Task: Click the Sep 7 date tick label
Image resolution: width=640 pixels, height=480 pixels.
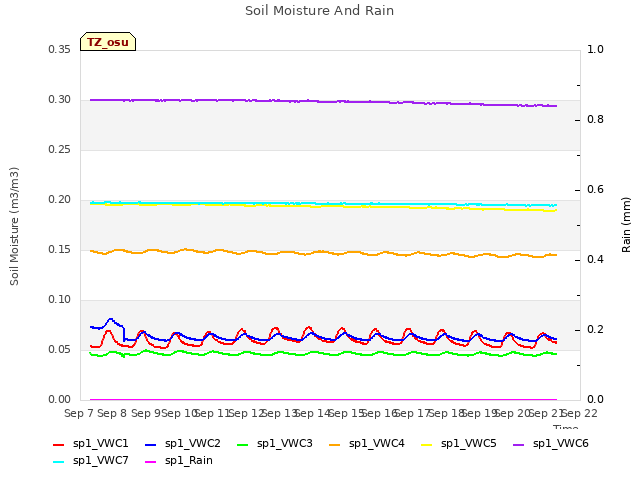Action: click(x=79, y=414)
